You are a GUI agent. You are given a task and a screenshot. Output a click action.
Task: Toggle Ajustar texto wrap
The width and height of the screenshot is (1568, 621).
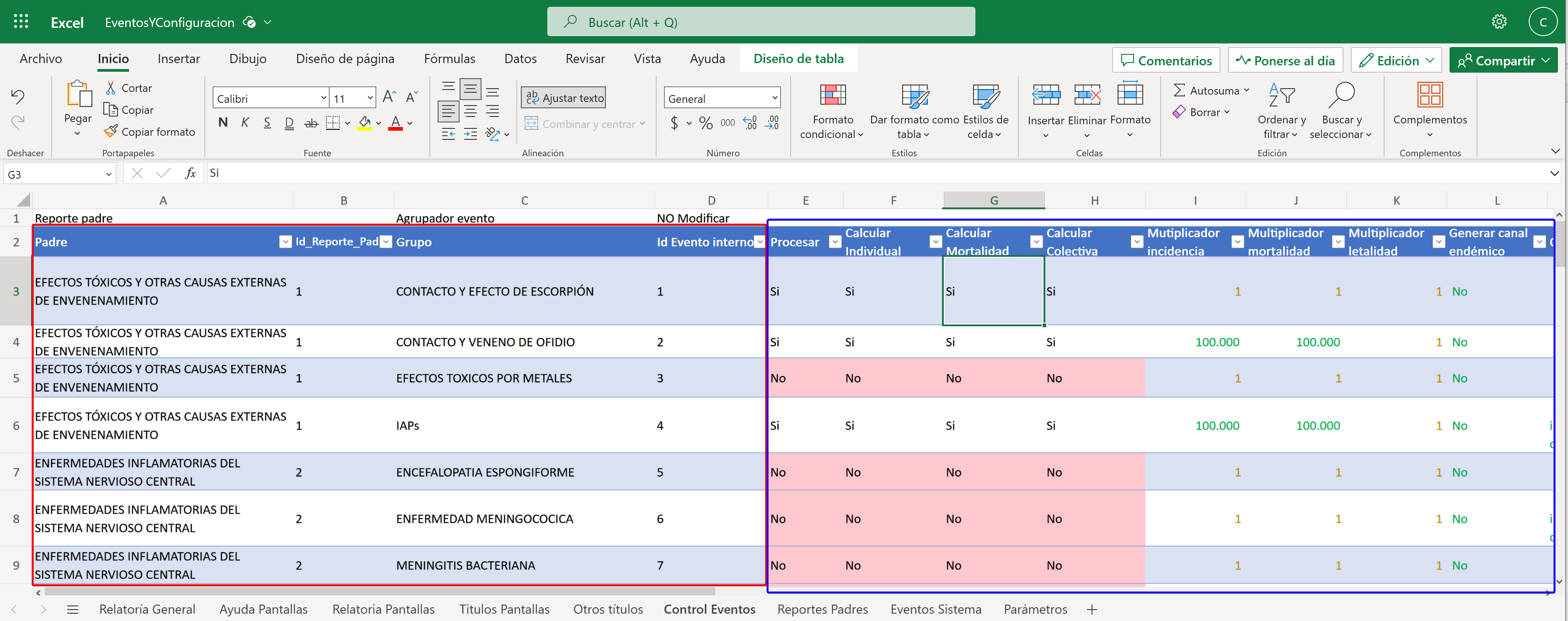click(x=564, y=97)
